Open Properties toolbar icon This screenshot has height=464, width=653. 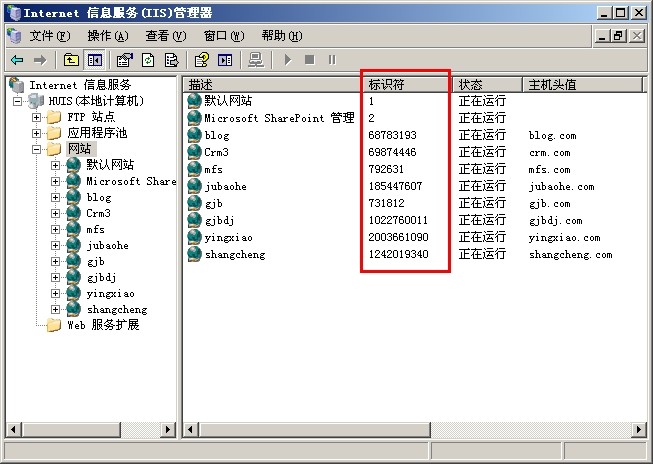click(125, 60)
